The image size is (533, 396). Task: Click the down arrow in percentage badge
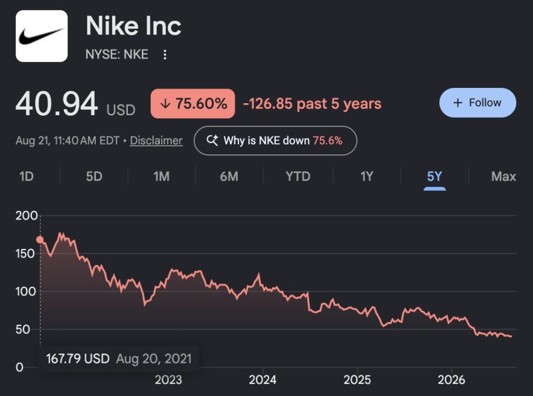pos(165,104)
